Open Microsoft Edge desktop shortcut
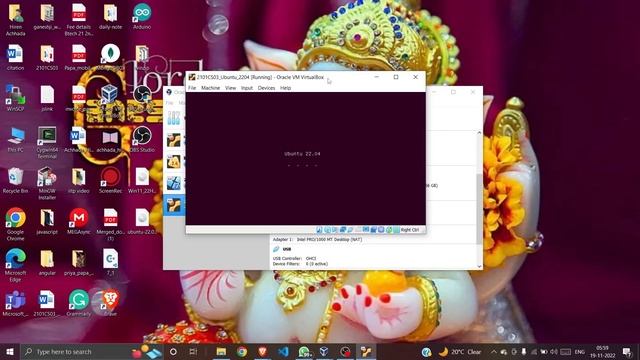 coord(15,265)
